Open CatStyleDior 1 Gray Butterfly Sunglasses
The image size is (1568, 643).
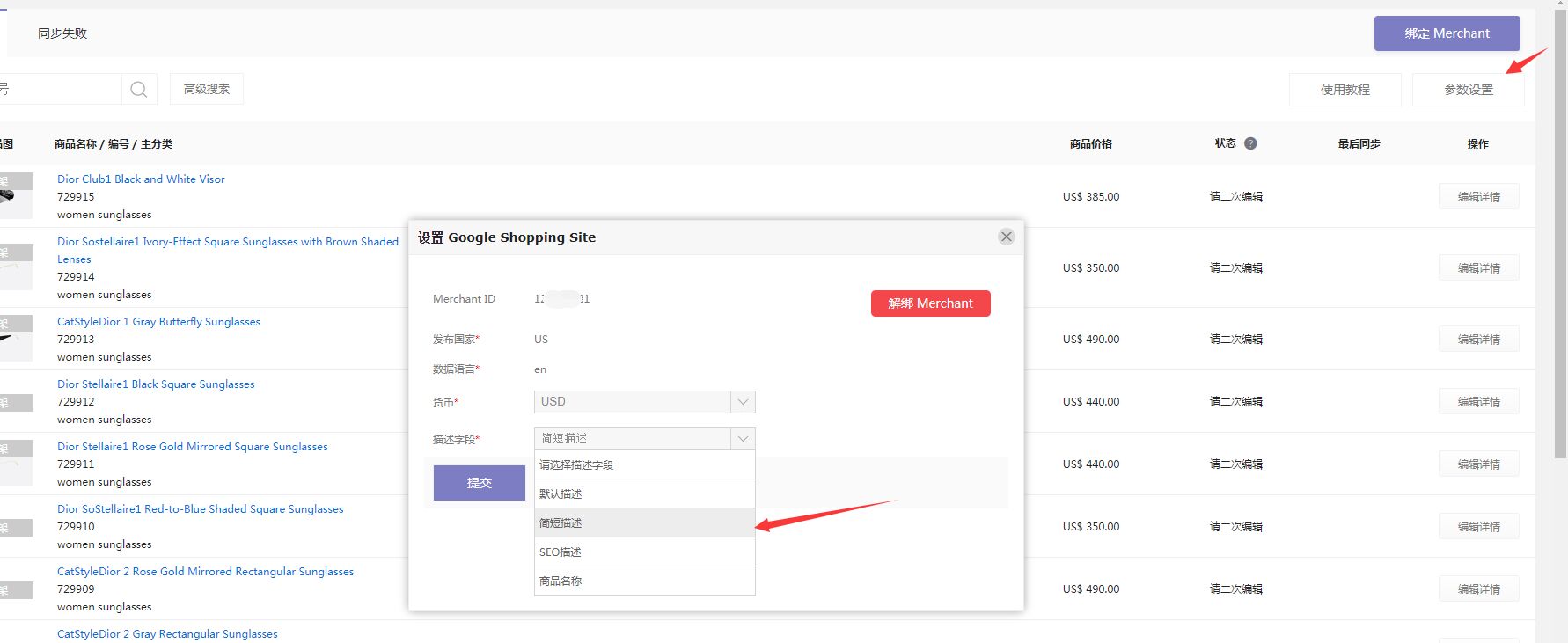click(x=158, y=321)
